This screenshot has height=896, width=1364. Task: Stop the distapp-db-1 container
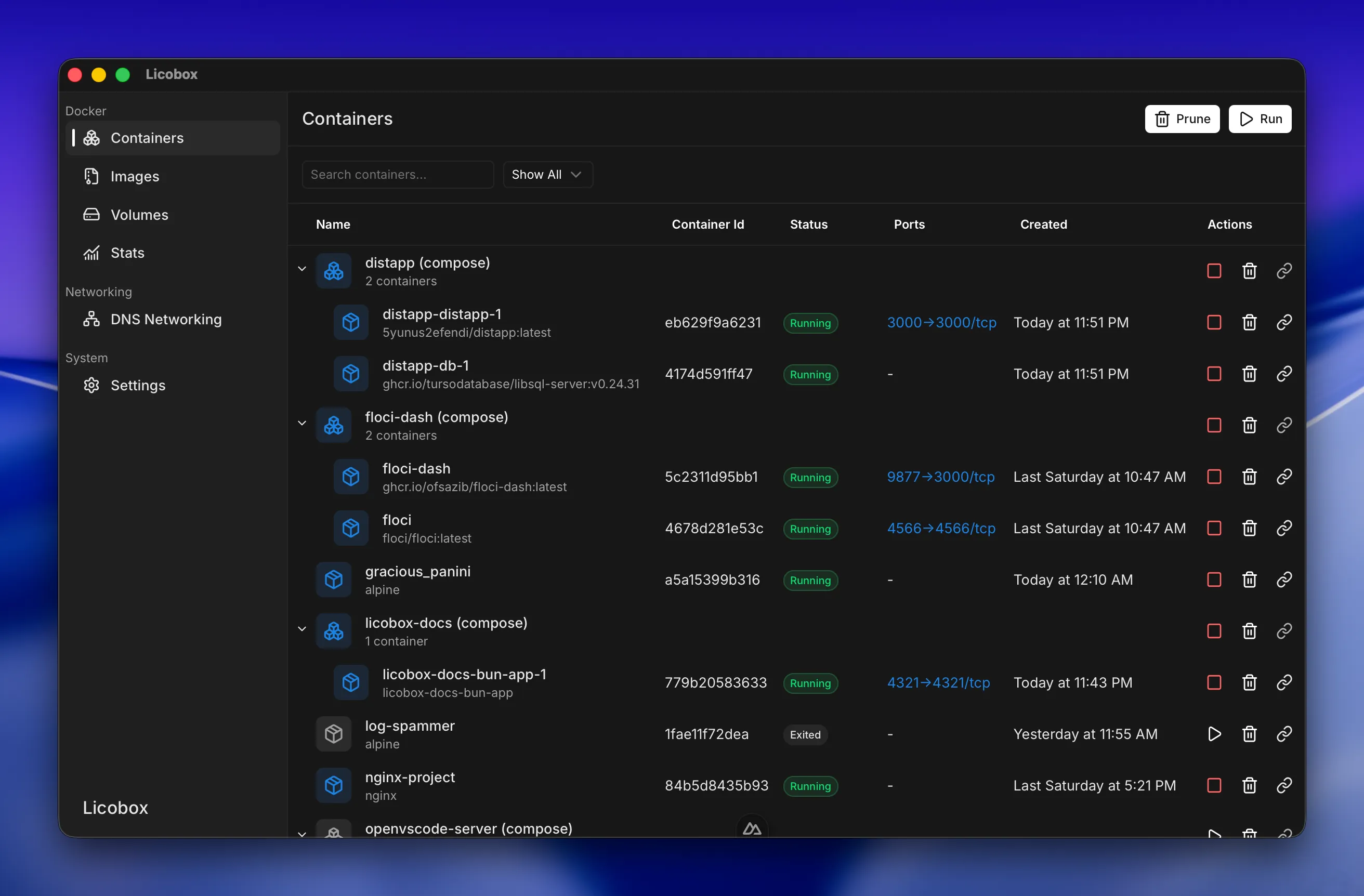point(1214,374)
